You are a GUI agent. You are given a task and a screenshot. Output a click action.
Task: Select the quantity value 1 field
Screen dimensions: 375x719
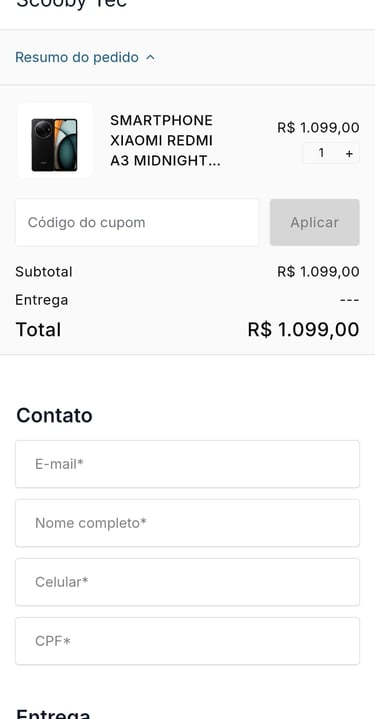point(321,153)
